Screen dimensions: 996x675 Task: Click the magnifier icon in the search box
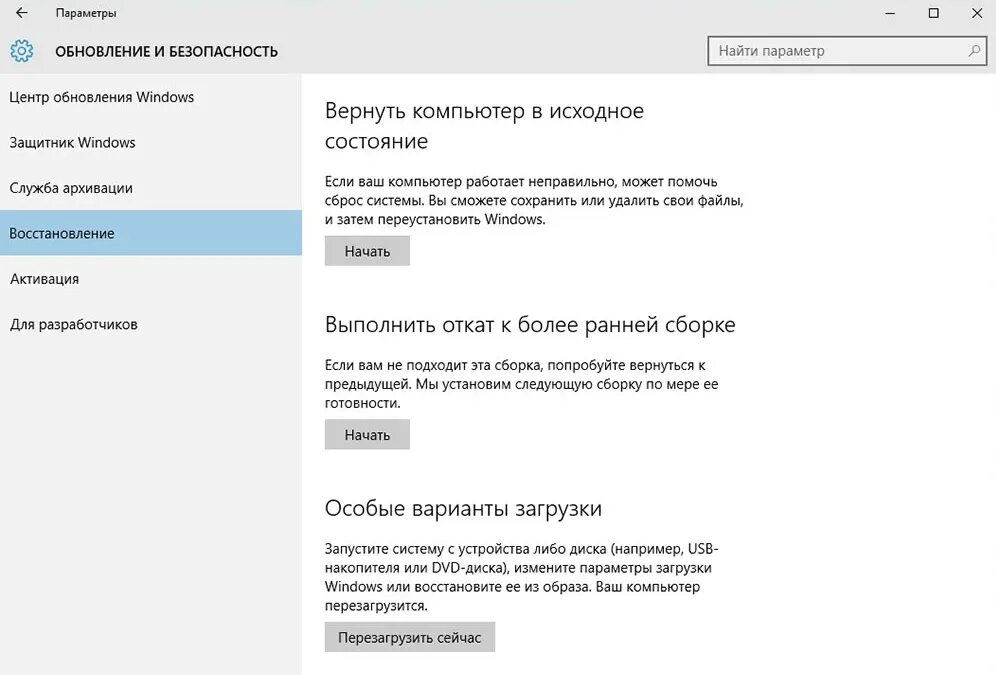click(973, 51)
